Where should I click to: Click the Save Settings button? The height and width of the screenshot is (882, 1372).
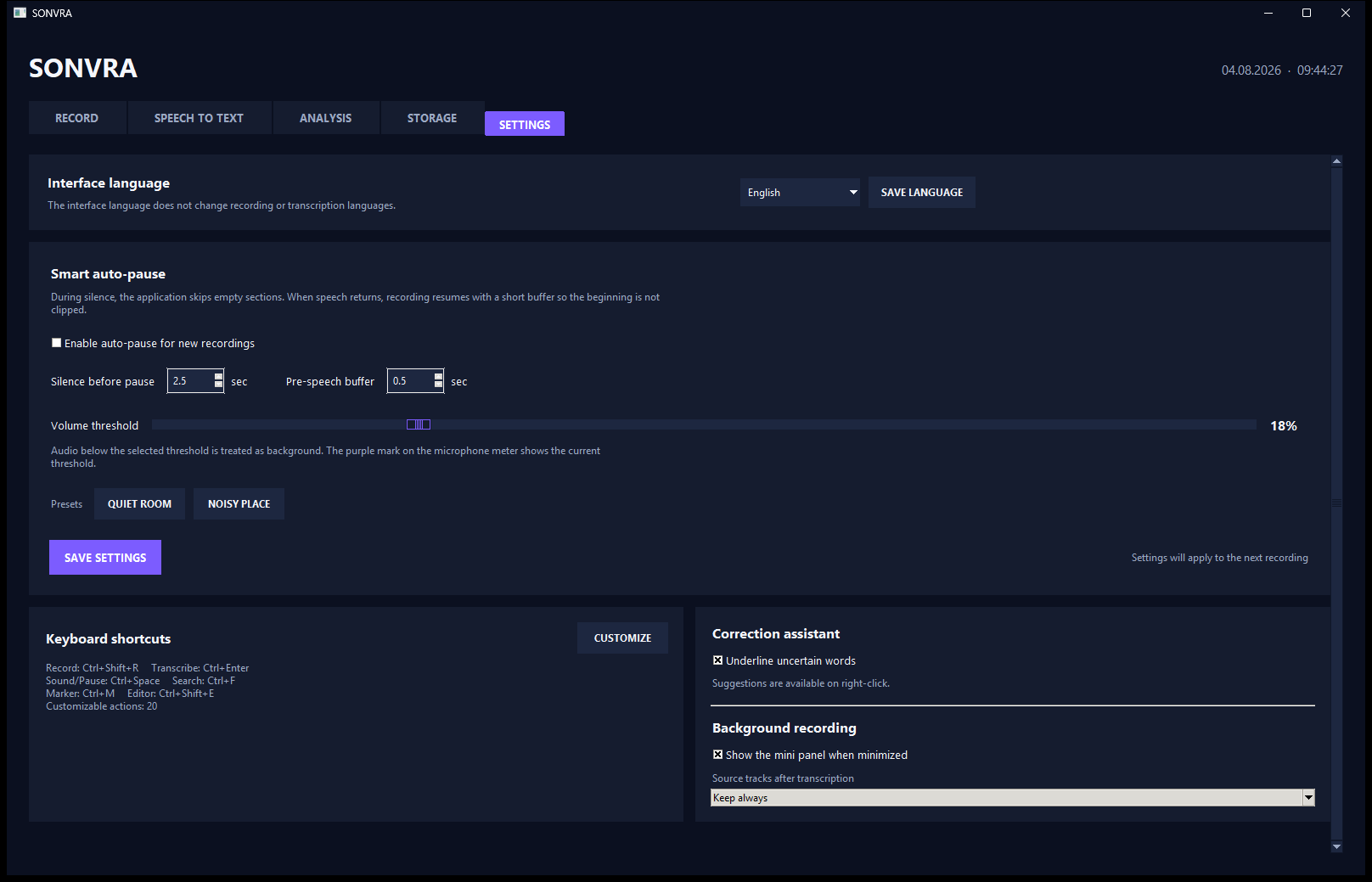[105, 558]
